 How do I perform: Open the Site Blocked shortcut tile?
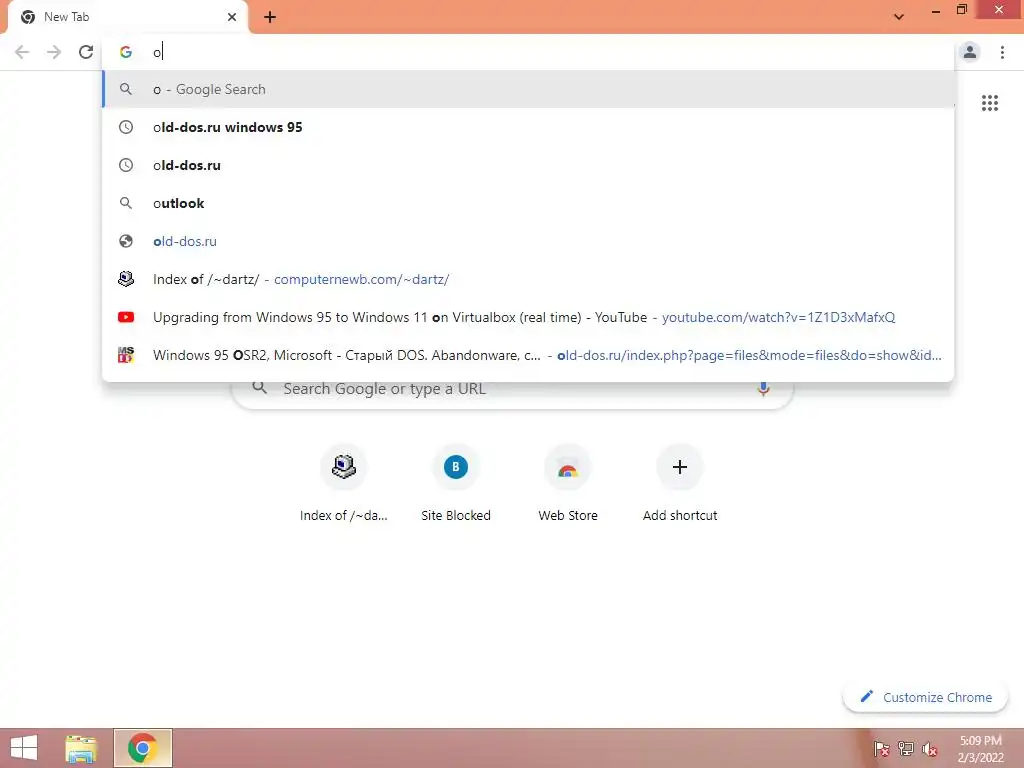point(456,484)
